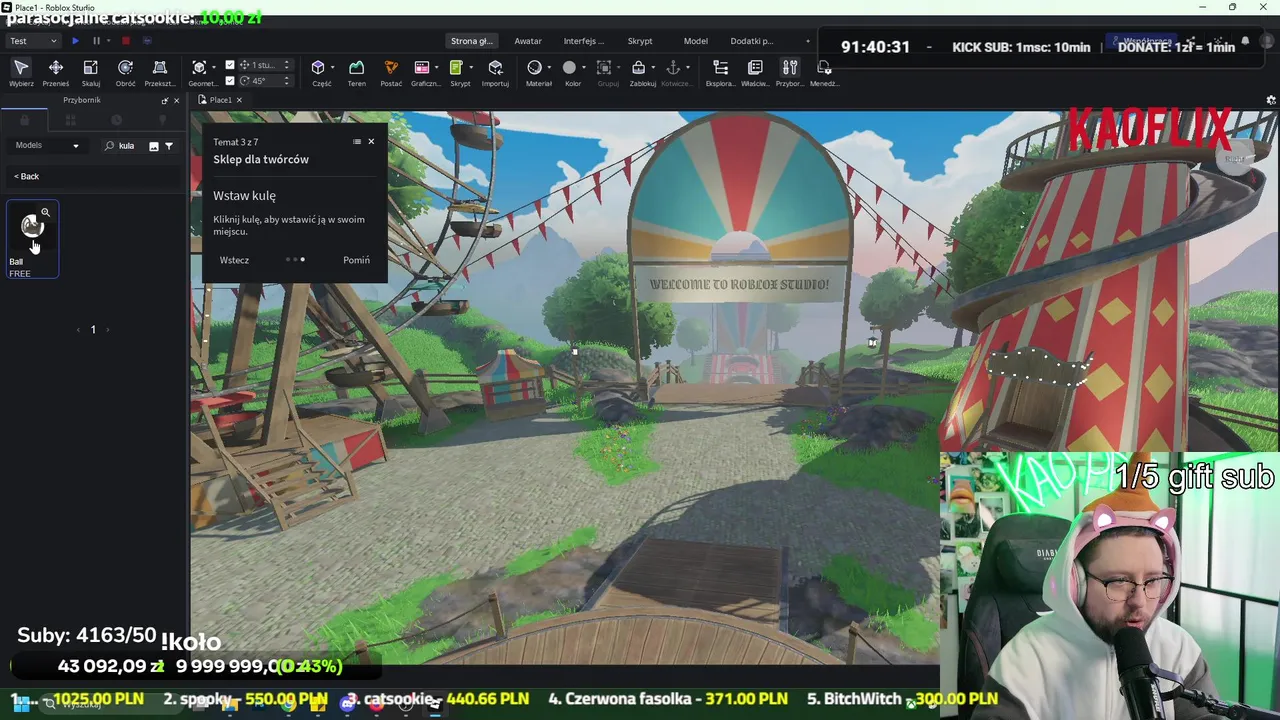The height and width of the screenshot is (720, 1280).
Task: Click magnifier preview on Ball asset
Action: pos(45,213)
